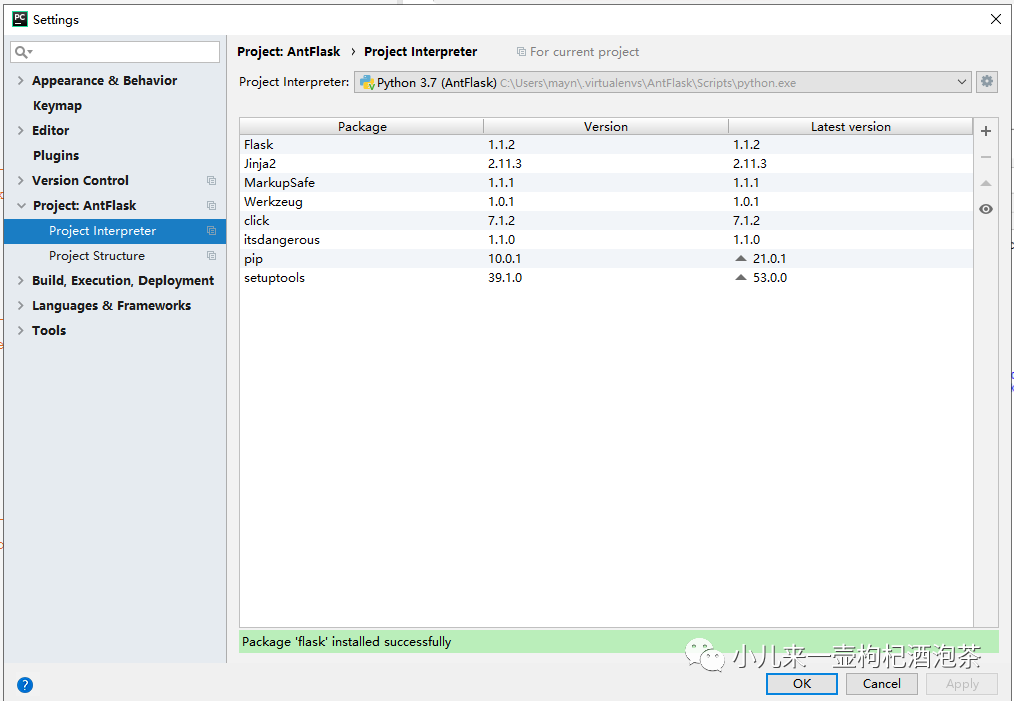Click the PyCharm logo in title bar
The height and width of the screenshot is (701, 1014).
[x=19, y=19]
